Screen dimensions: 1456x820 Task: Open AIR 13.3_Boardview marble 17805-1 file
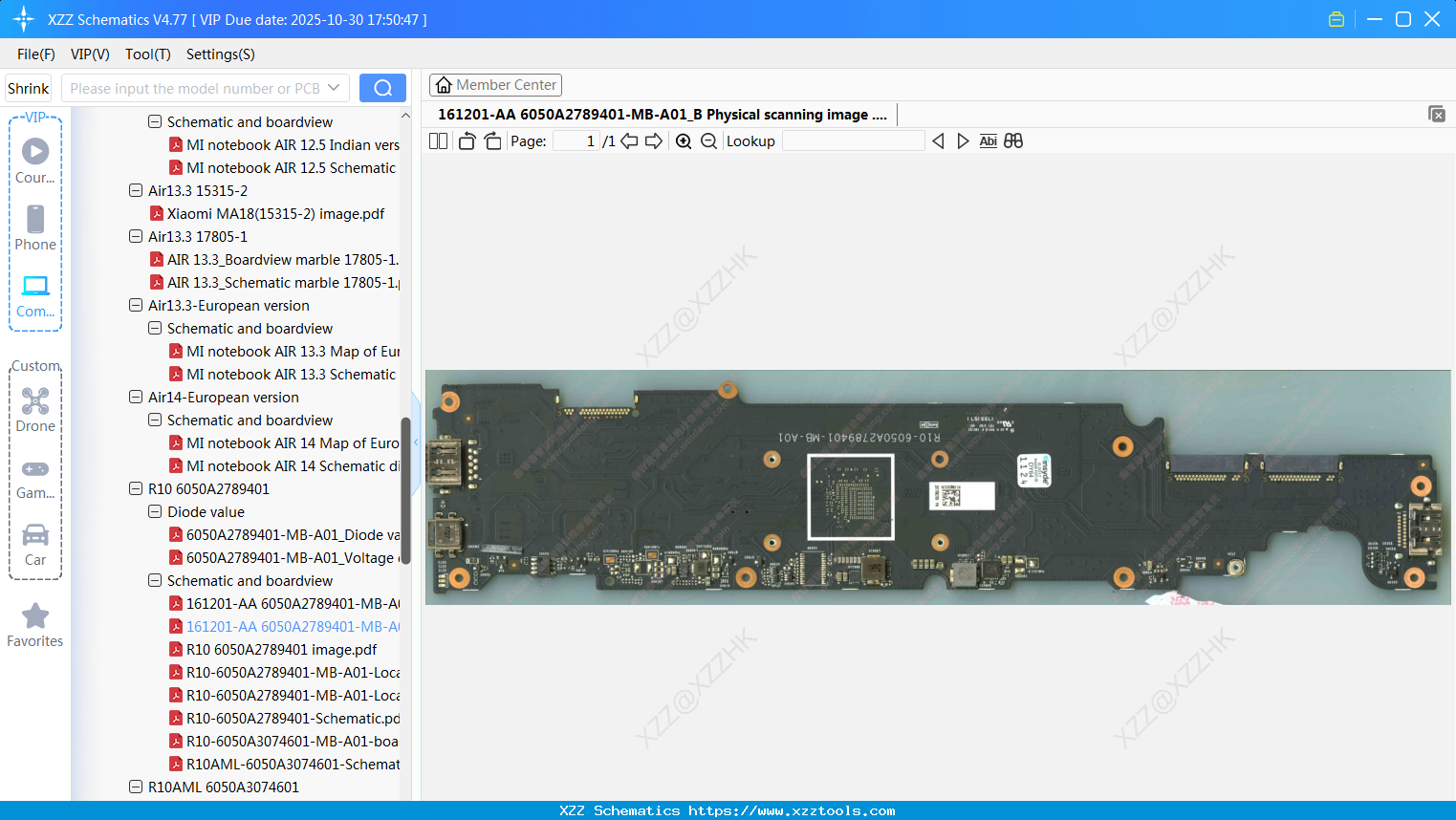(282, 260)
